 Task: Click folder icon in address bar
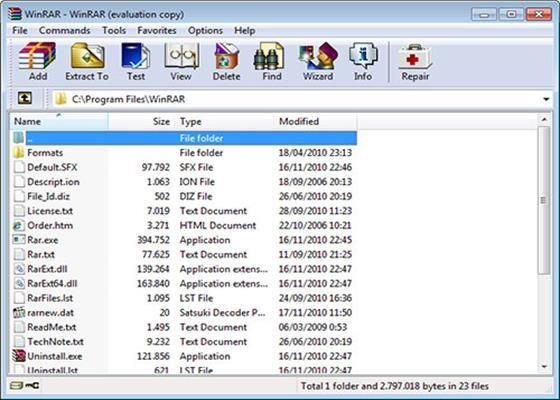click(x=61, y=99)
